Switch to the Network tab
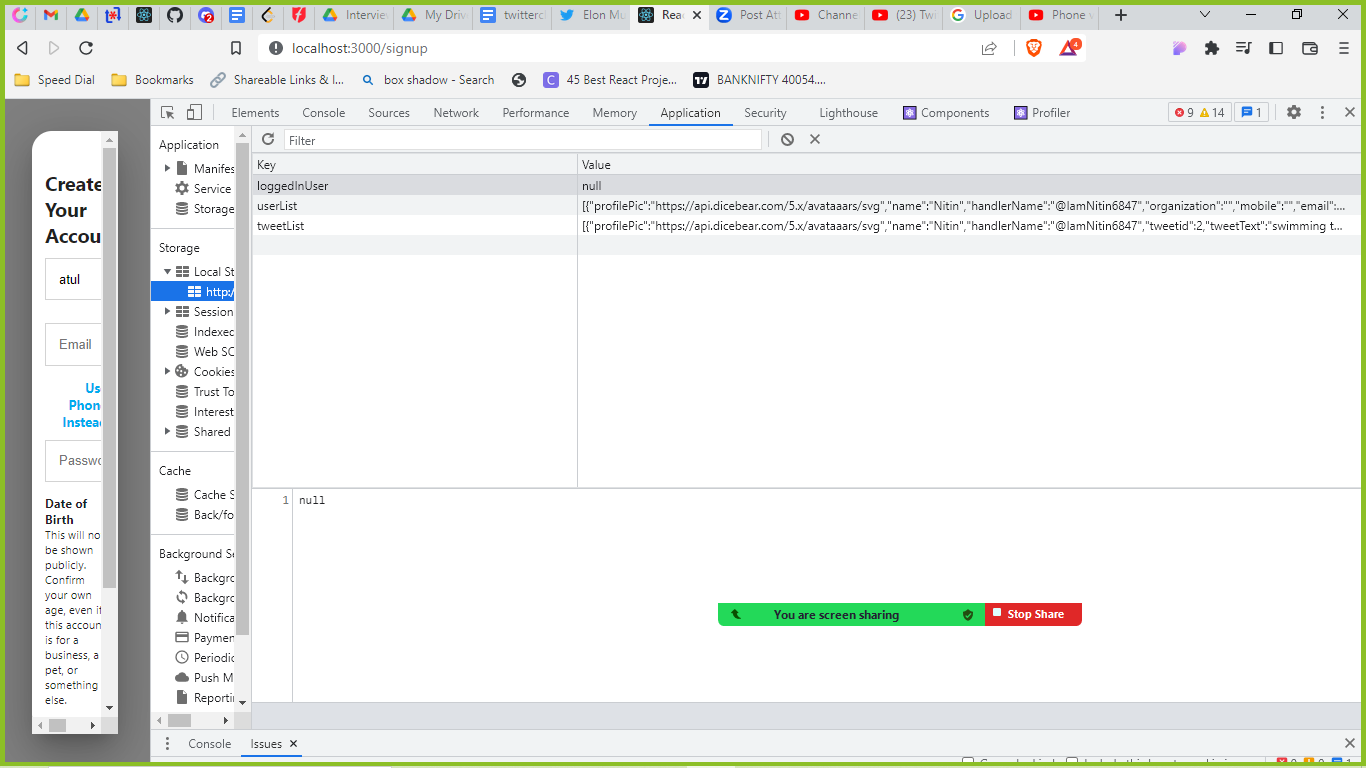 455,112
